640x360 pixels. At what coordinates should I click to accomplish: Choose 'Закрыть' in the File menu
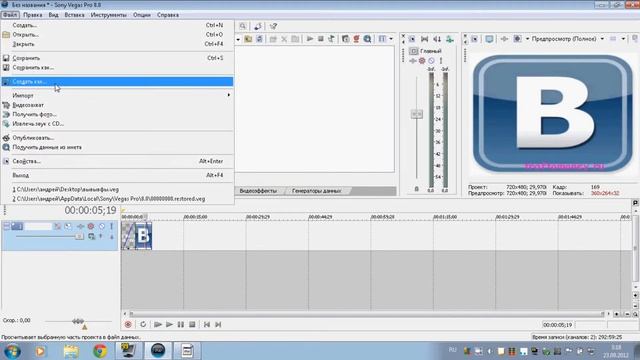pos(117,44)
